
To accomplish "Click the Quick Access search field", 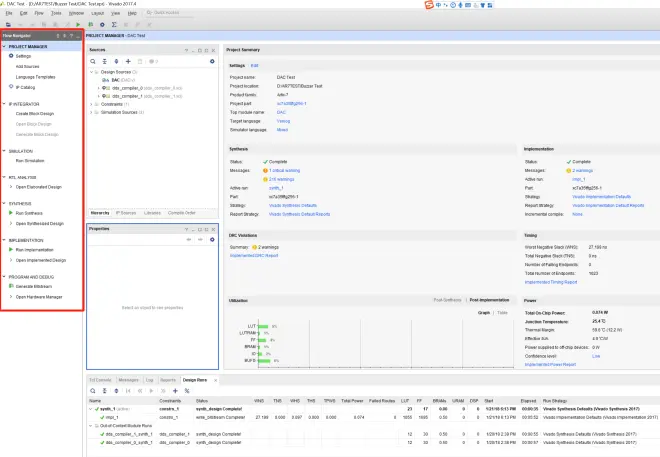I will [x=169, y=13].
